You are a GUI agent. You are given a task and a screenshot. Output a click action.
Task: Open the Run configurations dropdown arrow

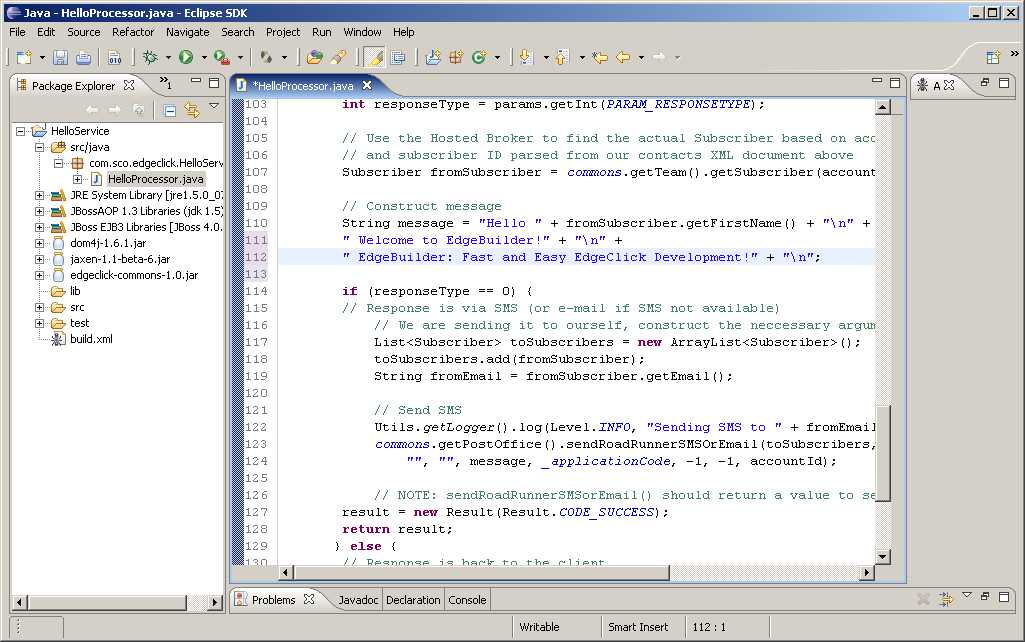click(x=204, y=58)
